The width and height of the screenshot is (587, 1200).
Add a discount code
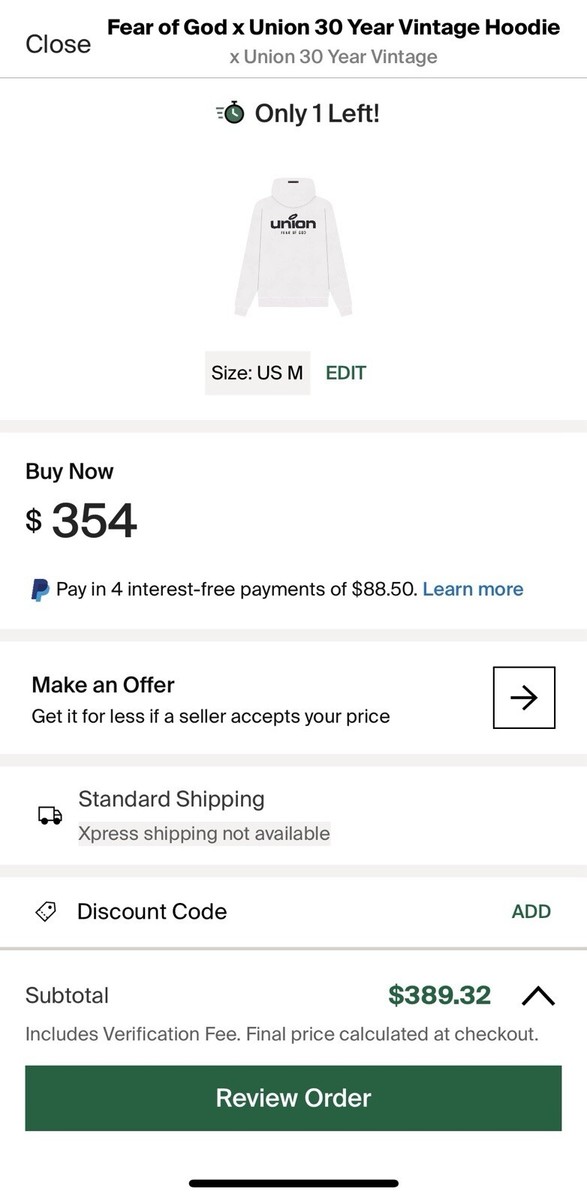[531, 911]
